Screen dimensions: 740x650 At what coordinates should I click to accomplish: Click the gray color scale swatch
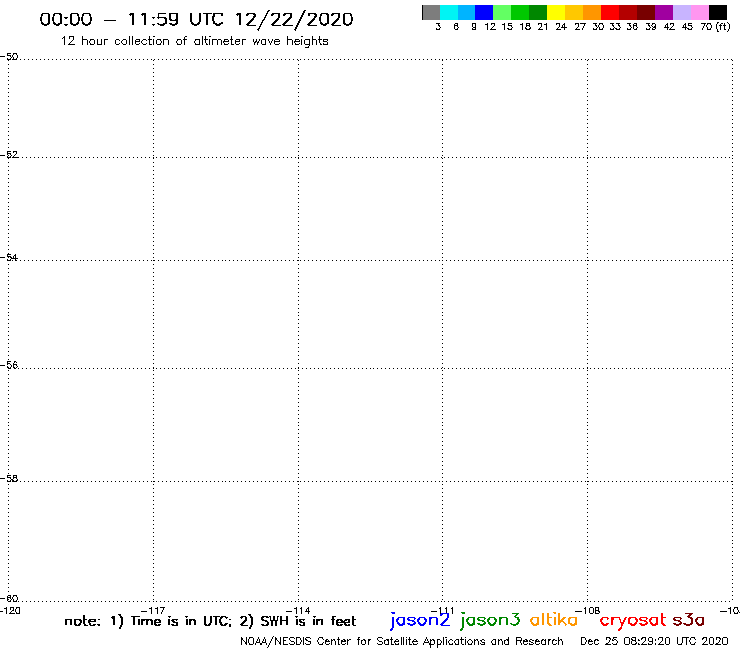[431, 12]
